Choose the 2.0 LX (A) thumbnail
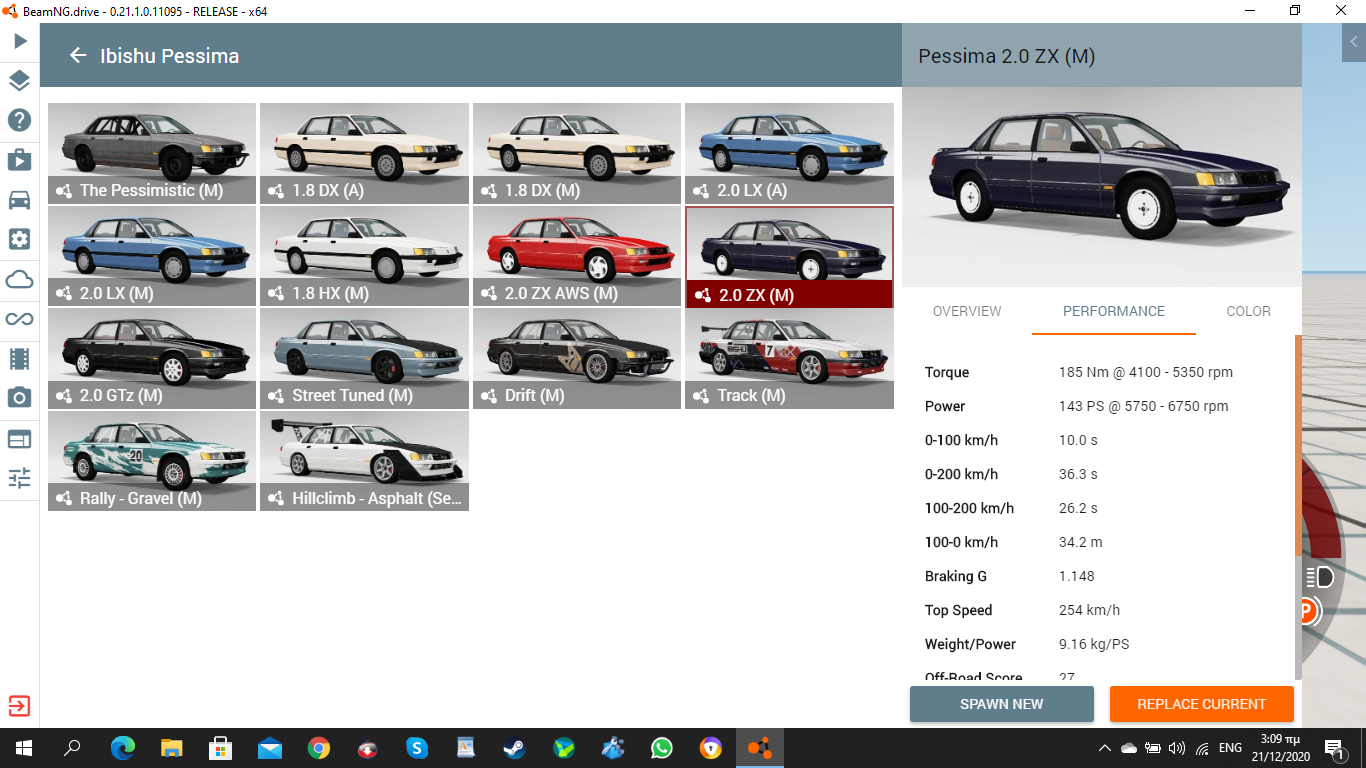 point(789,153)
